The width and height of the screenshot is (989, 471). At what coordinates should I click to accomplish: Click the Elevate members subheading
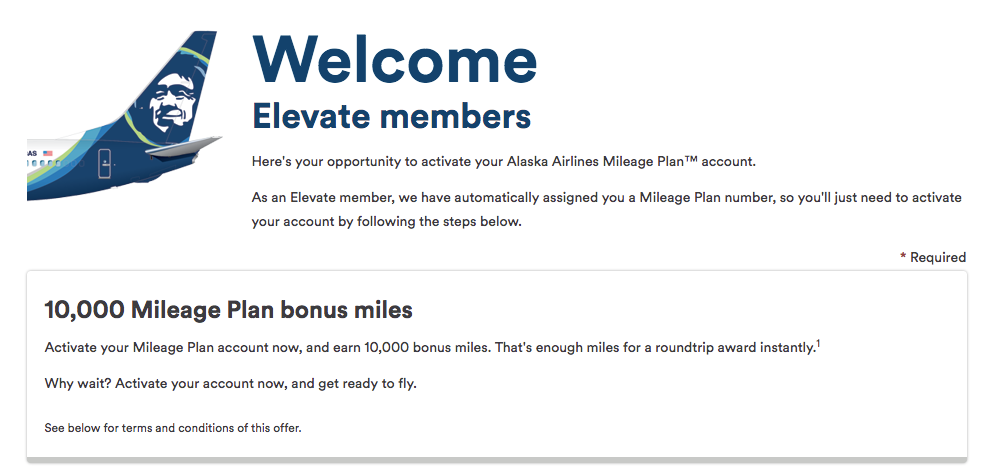(x=391, y=116)
